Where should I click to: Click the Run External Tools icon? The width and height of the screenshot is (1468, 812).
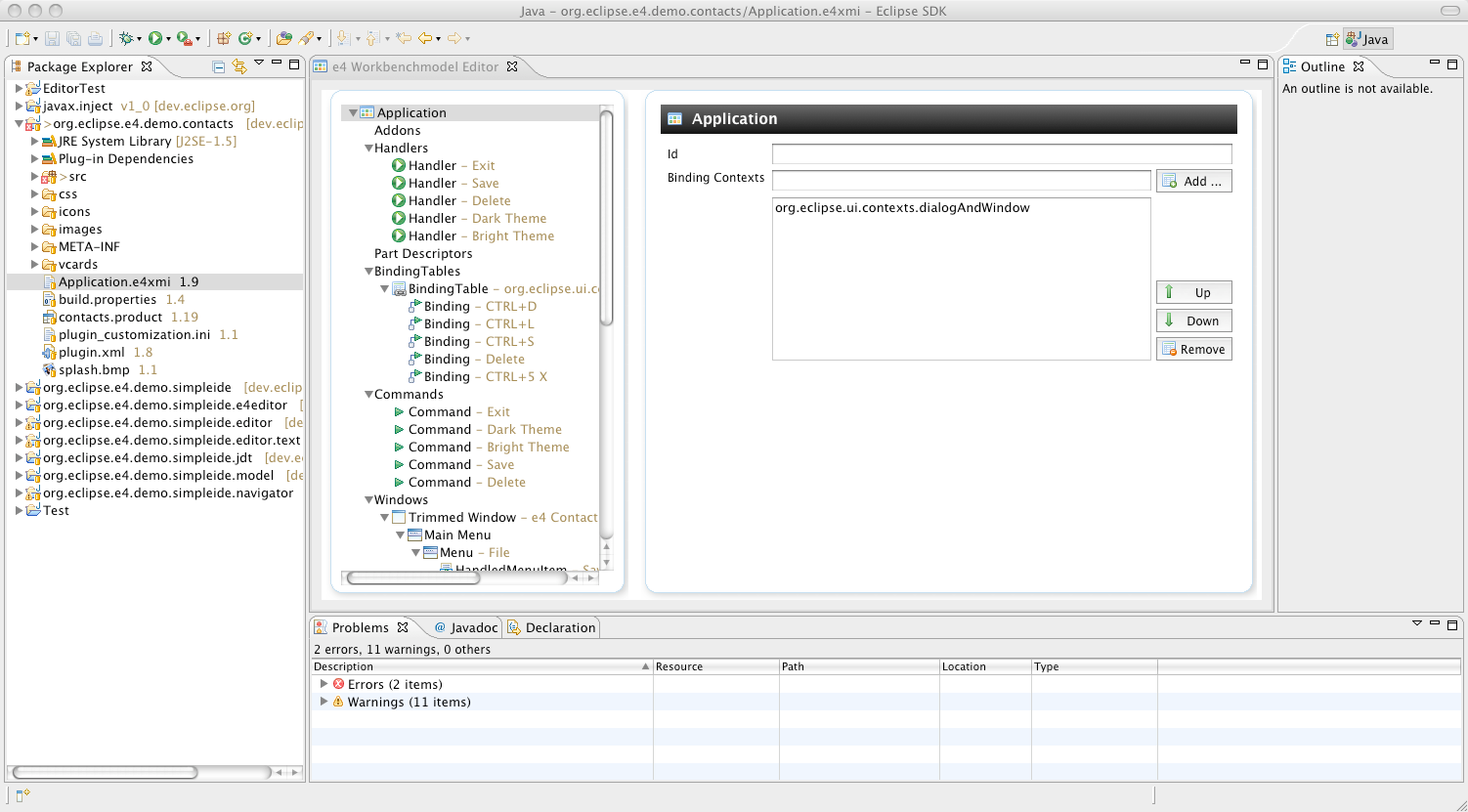click(x=184, y=38)
